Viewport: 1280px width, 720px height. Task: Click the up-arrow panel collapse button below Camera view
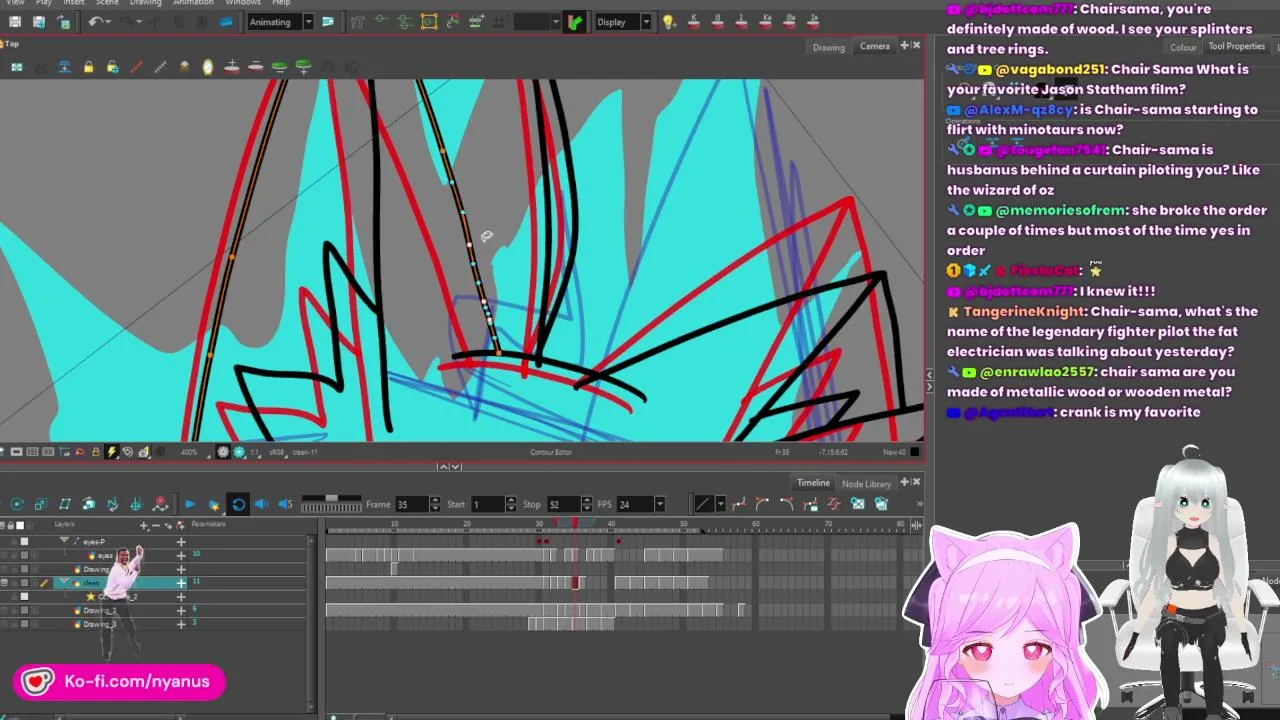point(443,467)
